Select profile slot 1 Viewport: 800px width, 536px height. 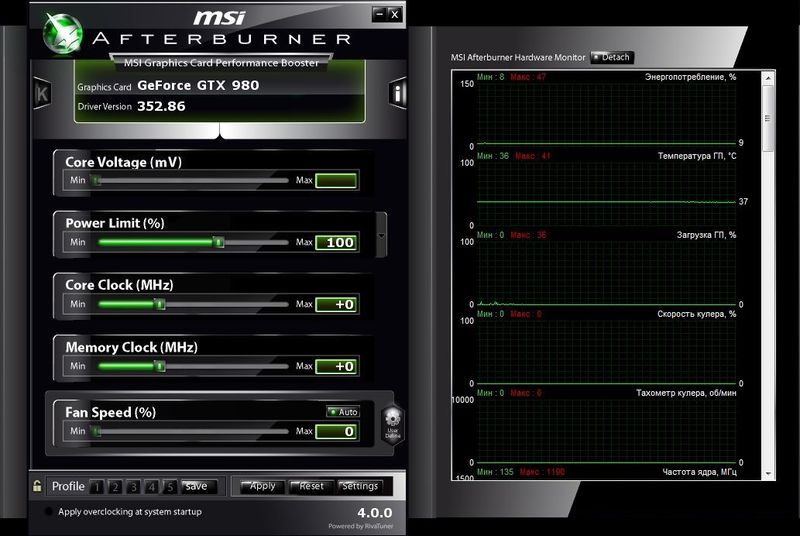pyautogui.click(x=97, y=487)
